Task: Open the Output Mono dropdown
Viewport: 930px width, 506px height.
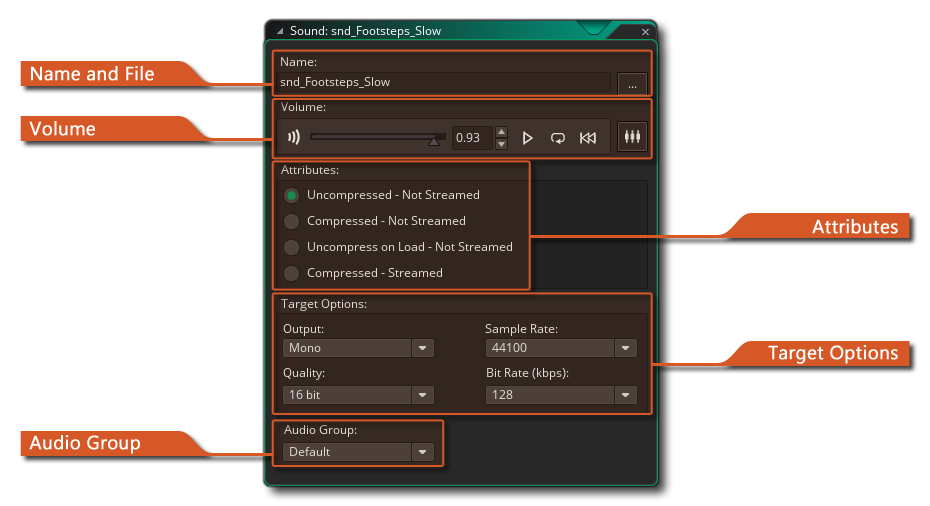Action: [423, 348]
